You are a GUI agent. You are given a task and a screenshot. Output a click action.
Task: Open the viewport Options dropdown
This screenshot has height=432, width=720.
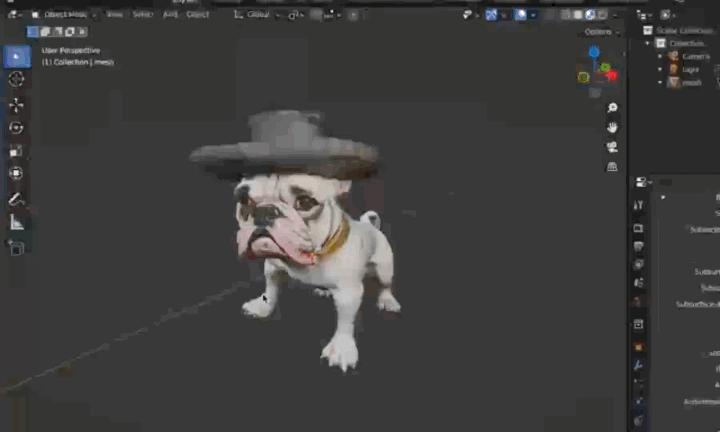pyautogui.click(x=602, y=32)
